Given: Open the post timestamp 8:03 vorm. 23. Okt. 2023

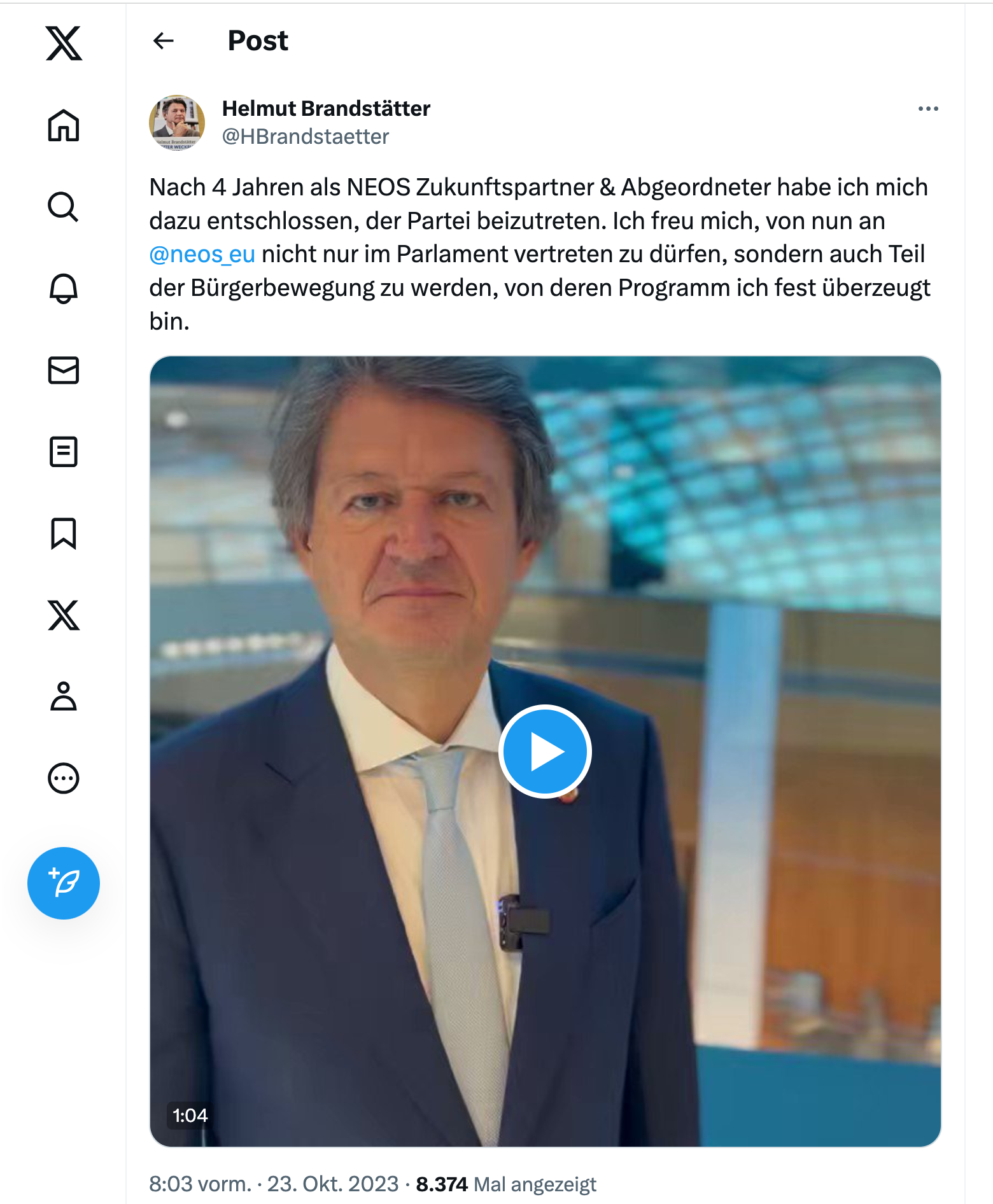Looking at the screenshot, I should (x=274, y=1184).
